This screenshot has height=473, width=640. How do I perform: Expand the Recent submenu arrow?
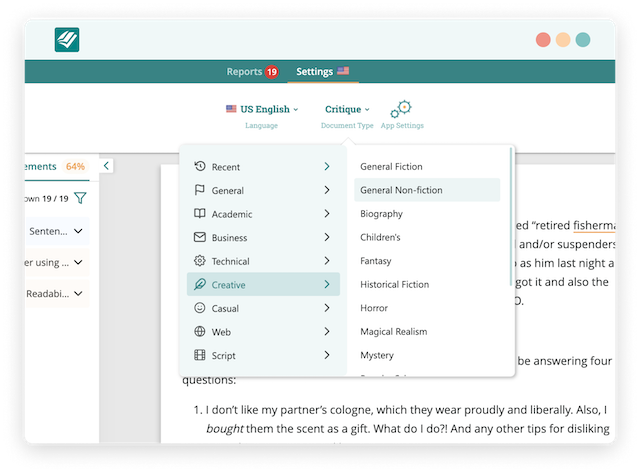327,166
